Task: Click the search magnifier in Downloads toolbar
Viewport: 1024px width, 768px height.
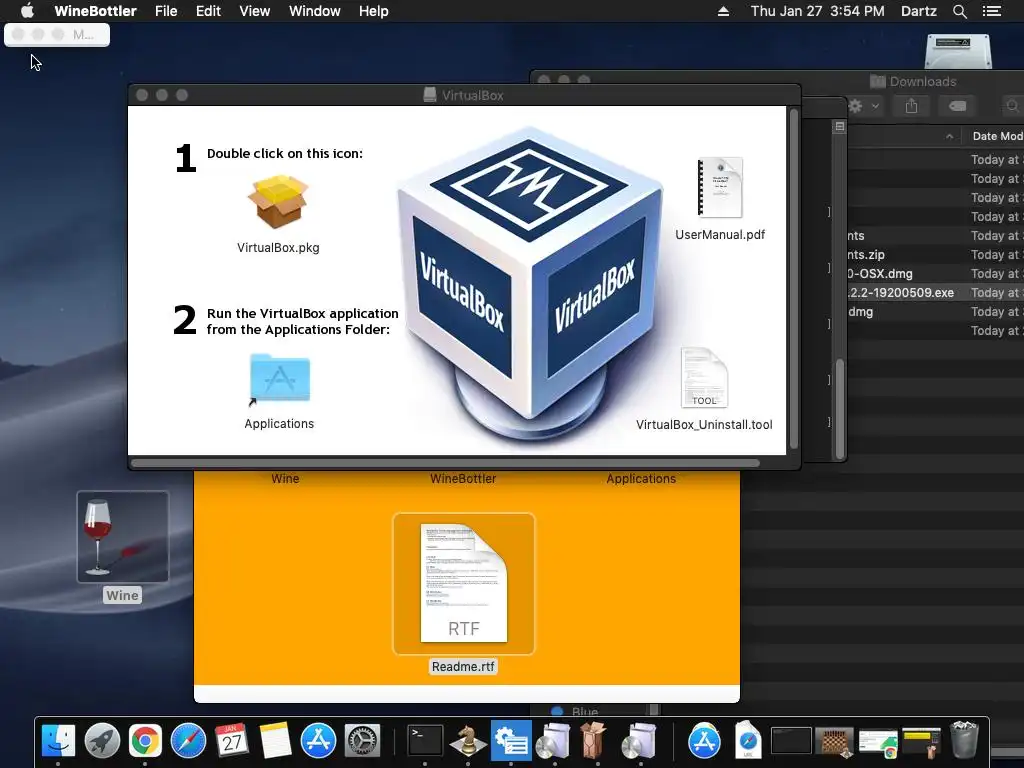Action: 1012,106
